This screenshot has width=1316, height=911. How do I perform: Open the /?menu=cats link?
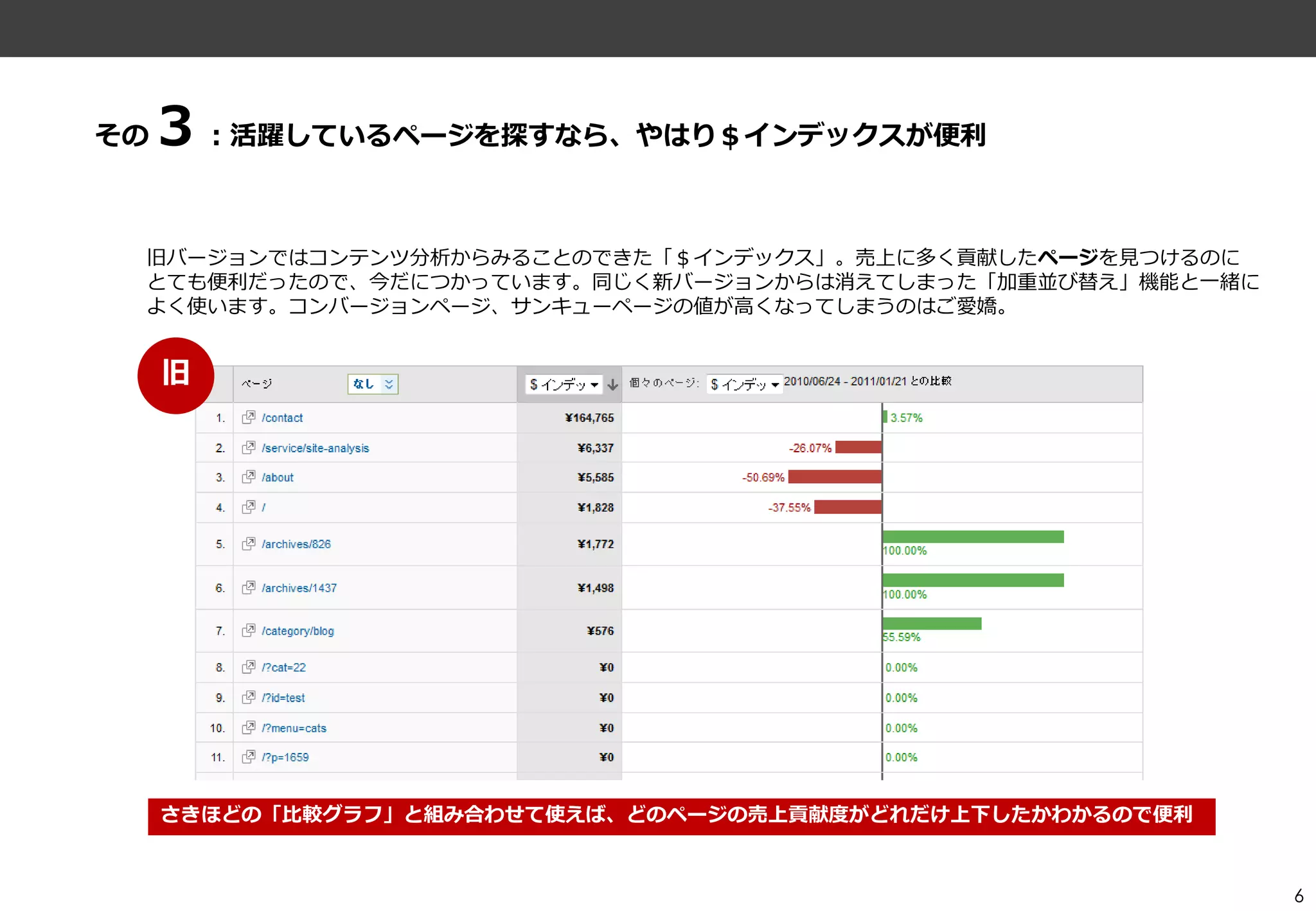pos(294,728)
